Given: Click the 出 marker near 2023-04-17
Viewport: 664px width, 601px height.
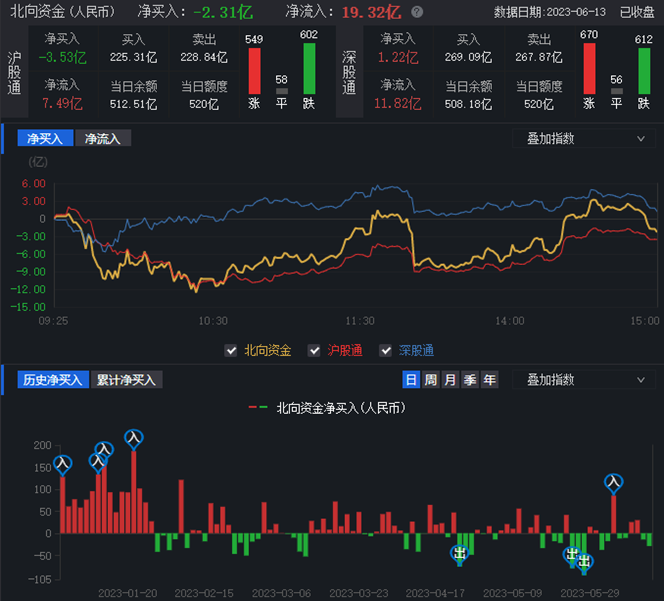Looking at the screenshot, I should [x=460, y=553].
